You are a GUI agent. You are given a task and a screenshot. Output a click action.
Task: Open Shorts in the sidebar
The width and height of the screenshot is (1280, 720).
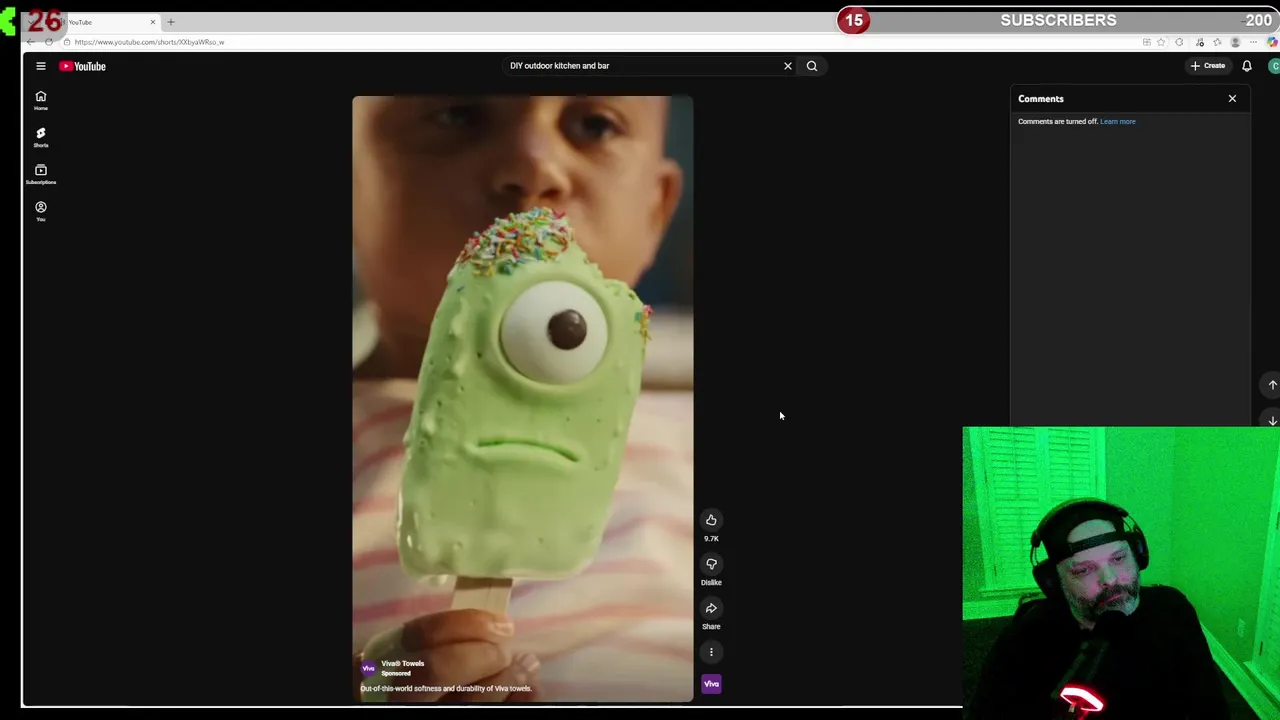coord(41,137)
